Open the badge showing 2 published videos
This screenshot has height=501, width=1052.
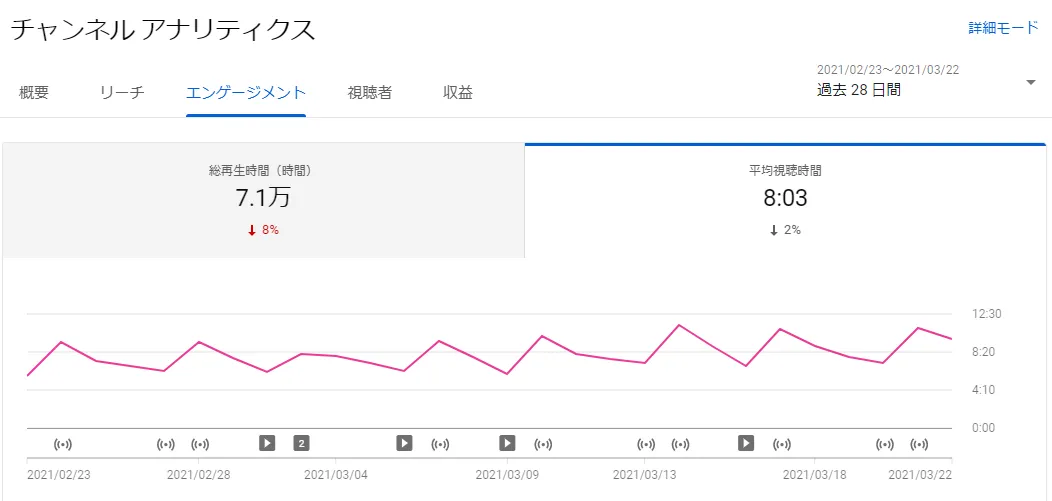pos(301,442)
